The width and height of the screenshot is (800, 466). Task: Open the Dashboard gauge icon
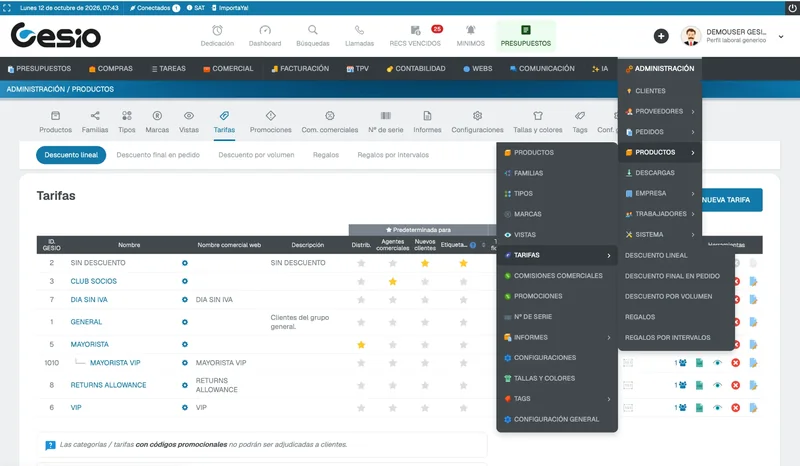(265, 31)
